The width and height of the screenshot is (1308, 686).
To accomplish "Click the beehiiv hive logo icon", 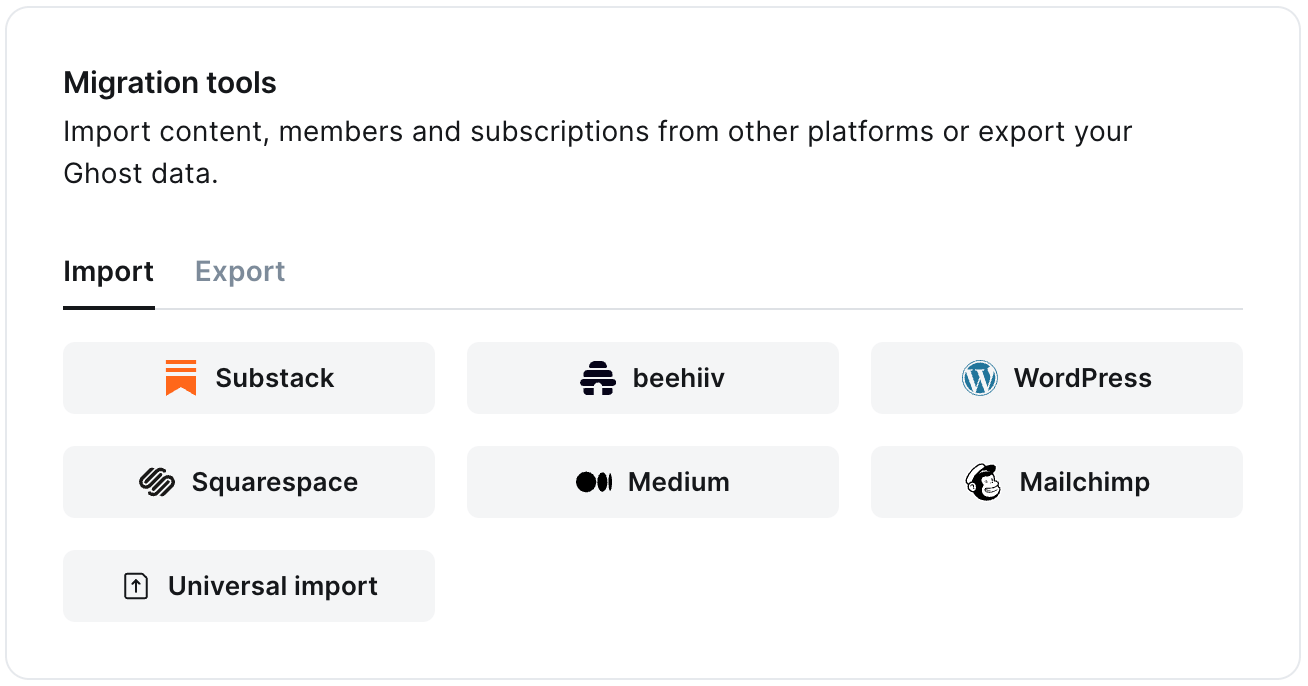I will pyautogui.click(x=597, y=378).
